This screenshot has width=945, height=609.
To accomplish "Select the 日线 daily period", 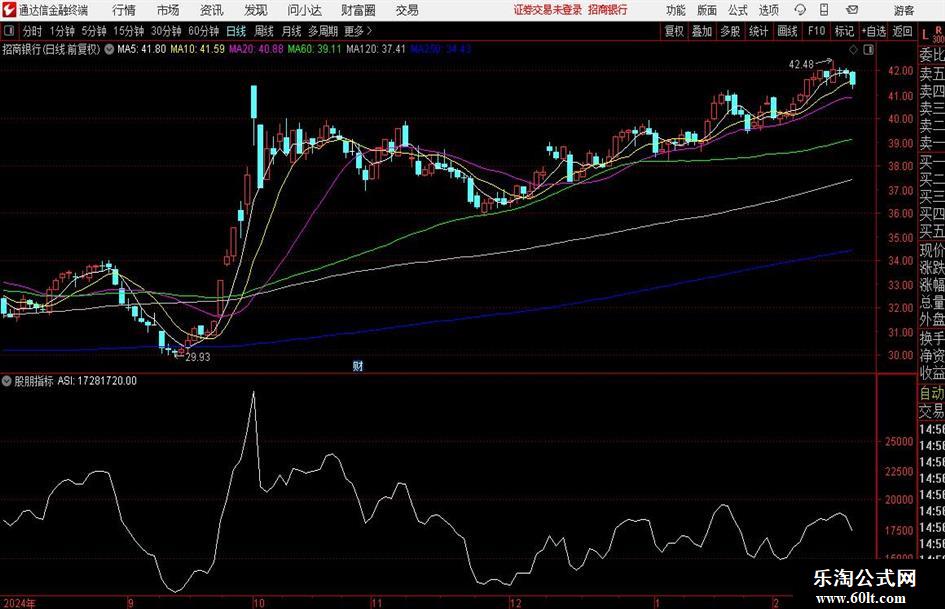I will click(236, 31).
